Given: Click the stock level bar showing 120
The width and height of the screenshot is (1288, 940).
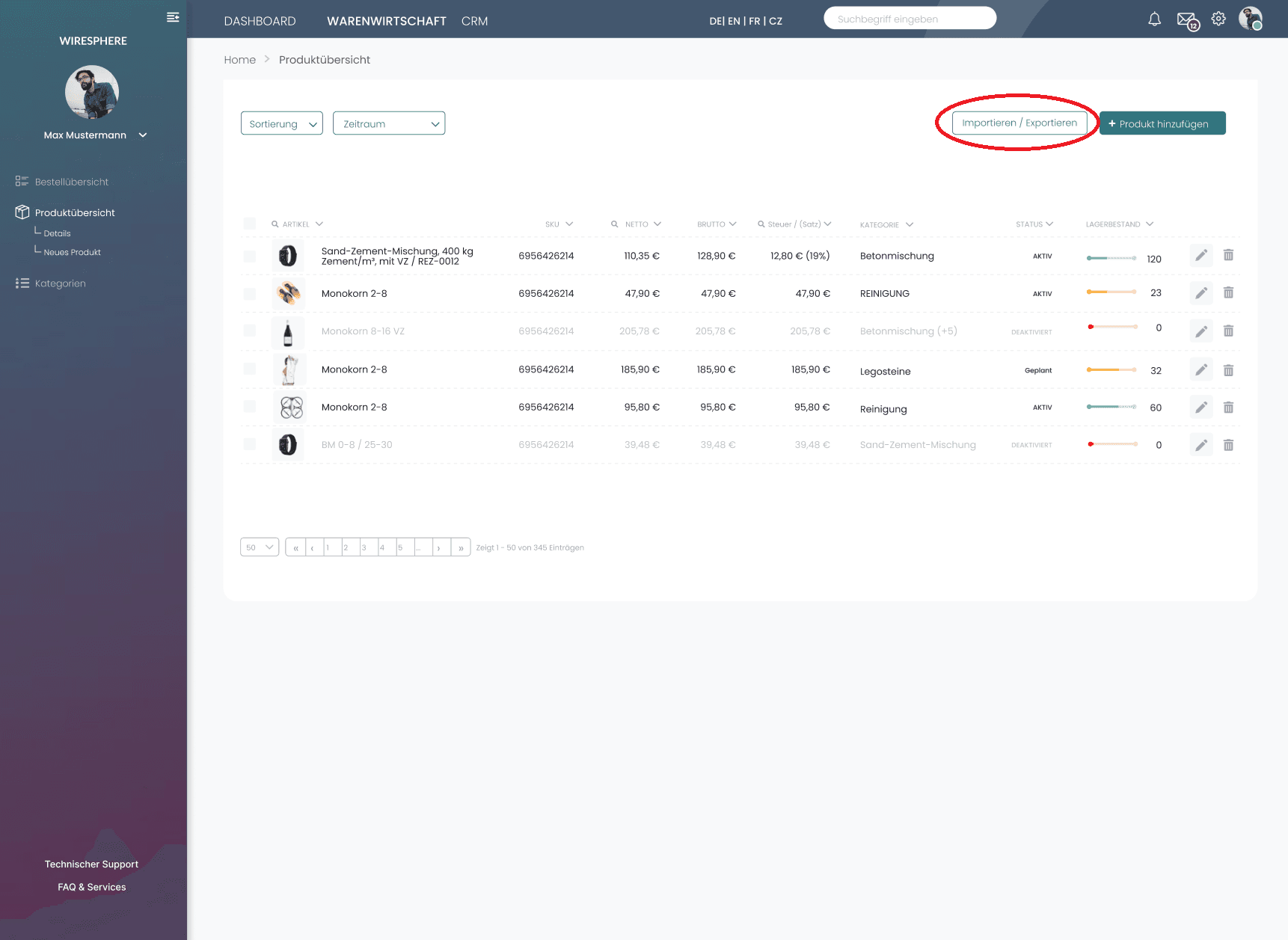Looking at the screenshot, I should pos(1111,258).
